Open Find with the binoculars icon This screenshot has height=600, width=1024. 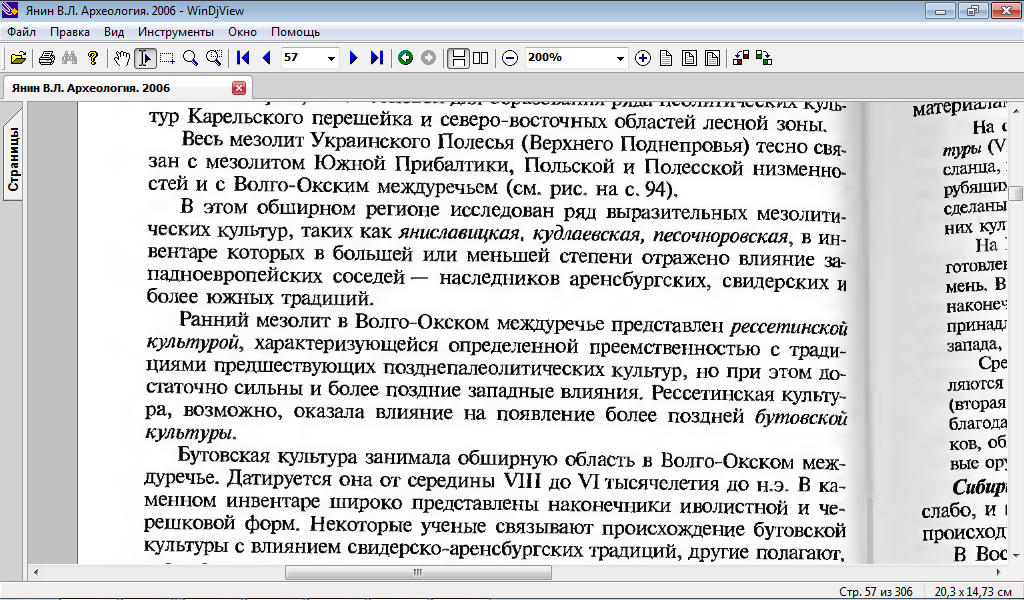click(69, 58)
